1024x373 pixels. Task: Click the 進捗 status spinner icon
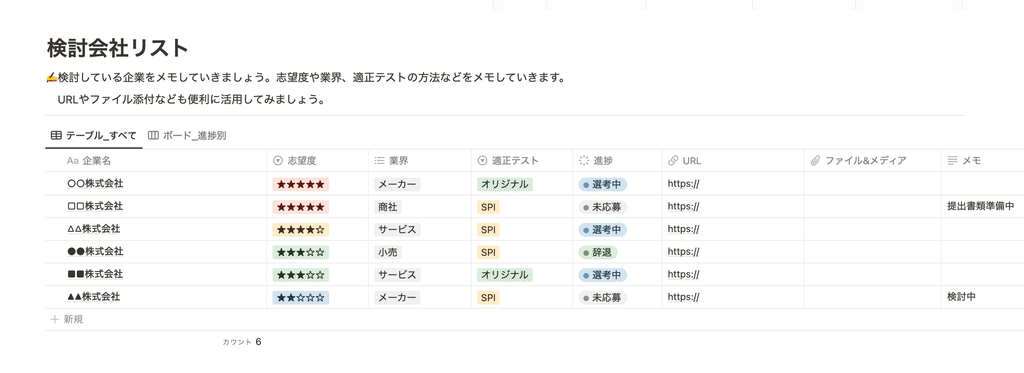click(x=584, y=161)
